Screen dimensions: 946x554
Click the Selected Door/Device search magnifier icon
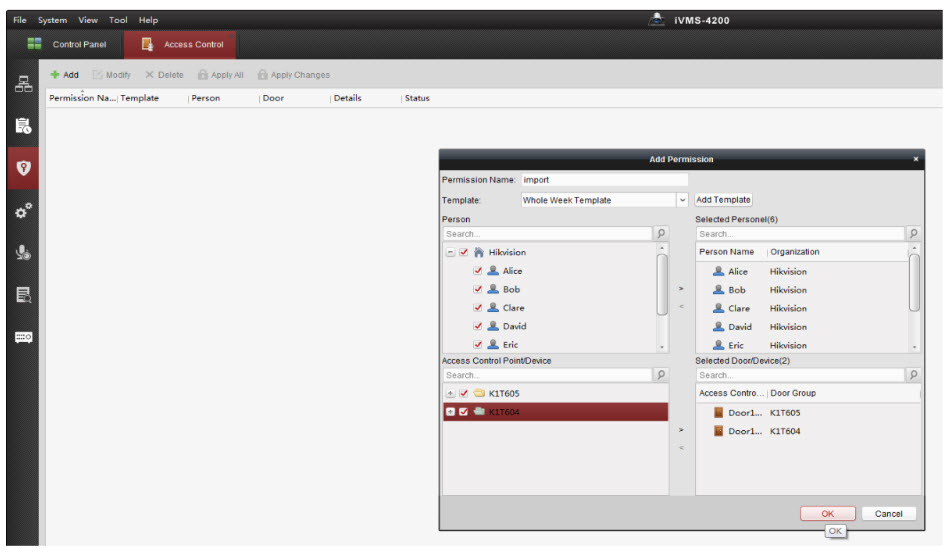pyautogui.click(x=912, y=375)
